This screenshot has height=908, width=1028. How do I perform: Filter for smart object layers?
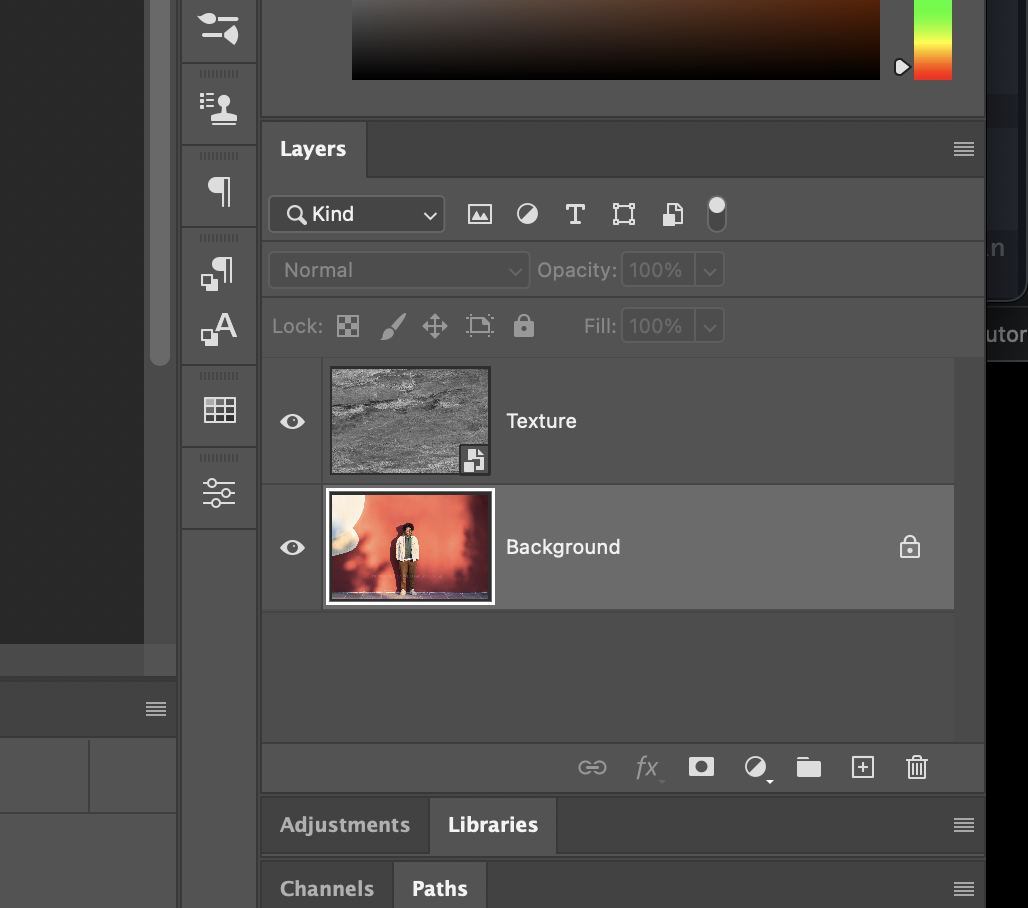[672, 213]
